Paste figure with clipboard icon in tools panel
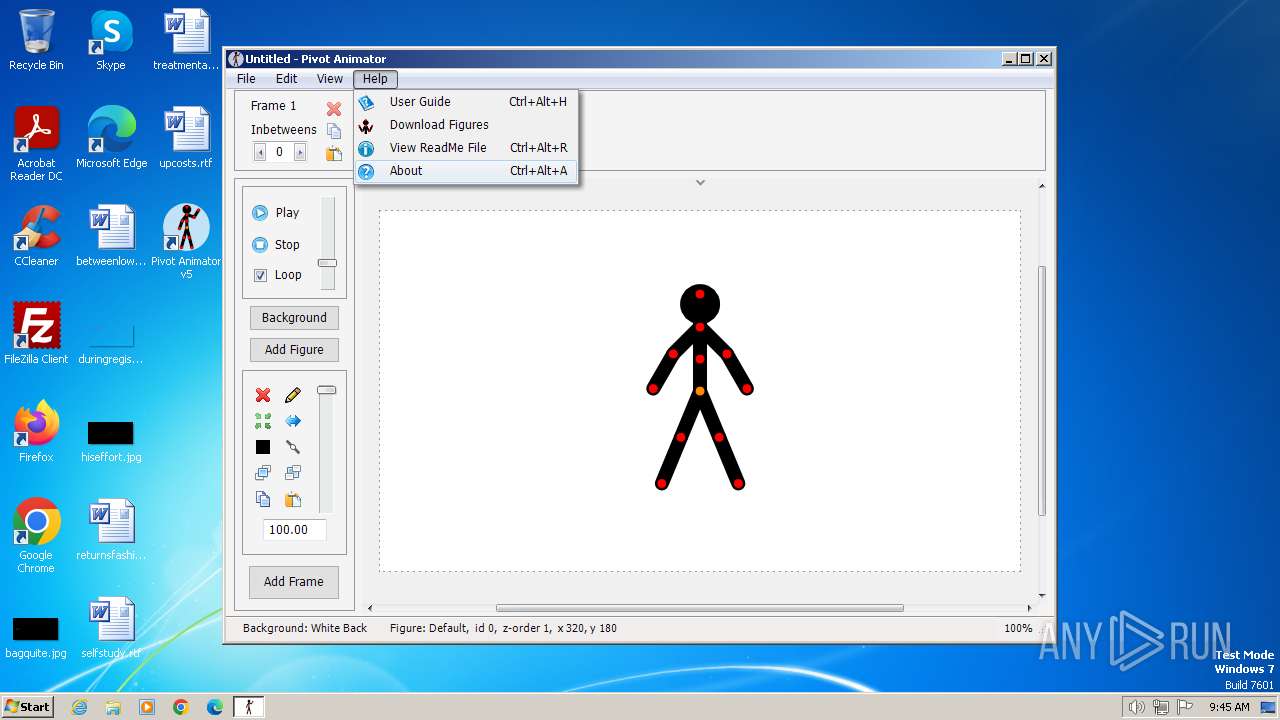Viewport: 1280px width, 720px height. click(293, 499)
